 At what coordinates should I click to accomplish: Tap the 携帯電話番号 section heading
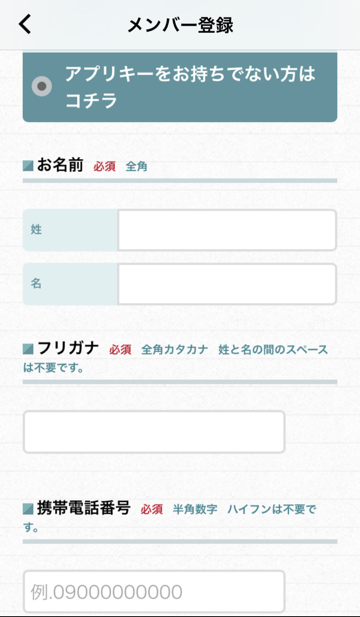[x=83, y=508]
